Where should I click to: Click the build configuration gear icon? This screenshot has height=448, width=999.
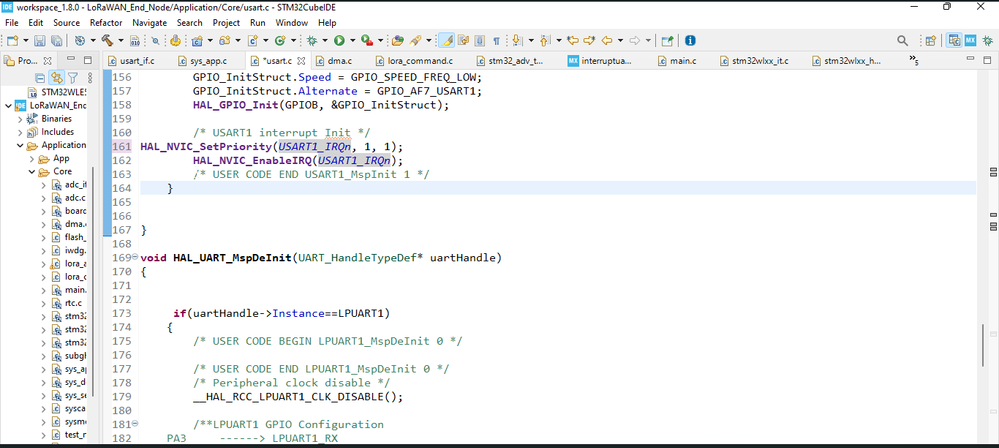pos(80,41)
